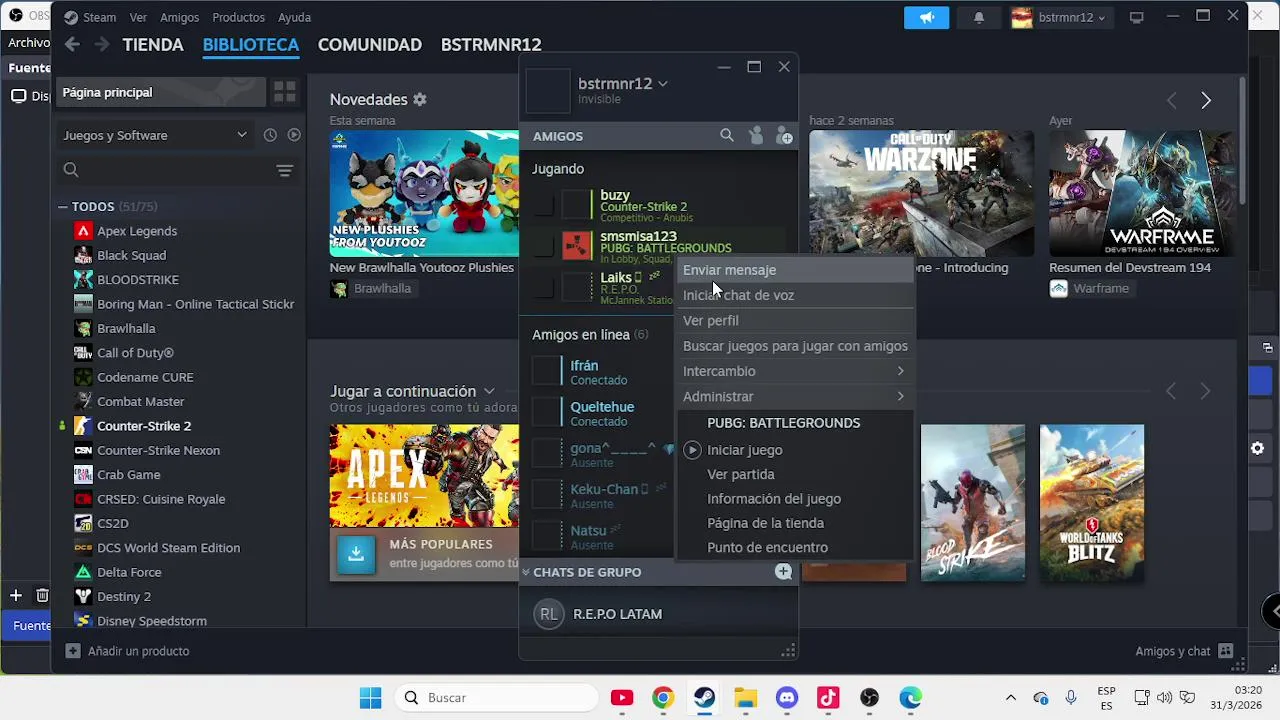1280x720 pixels.
Task: Open Steam from the taskbar
Action: [704, 698]
